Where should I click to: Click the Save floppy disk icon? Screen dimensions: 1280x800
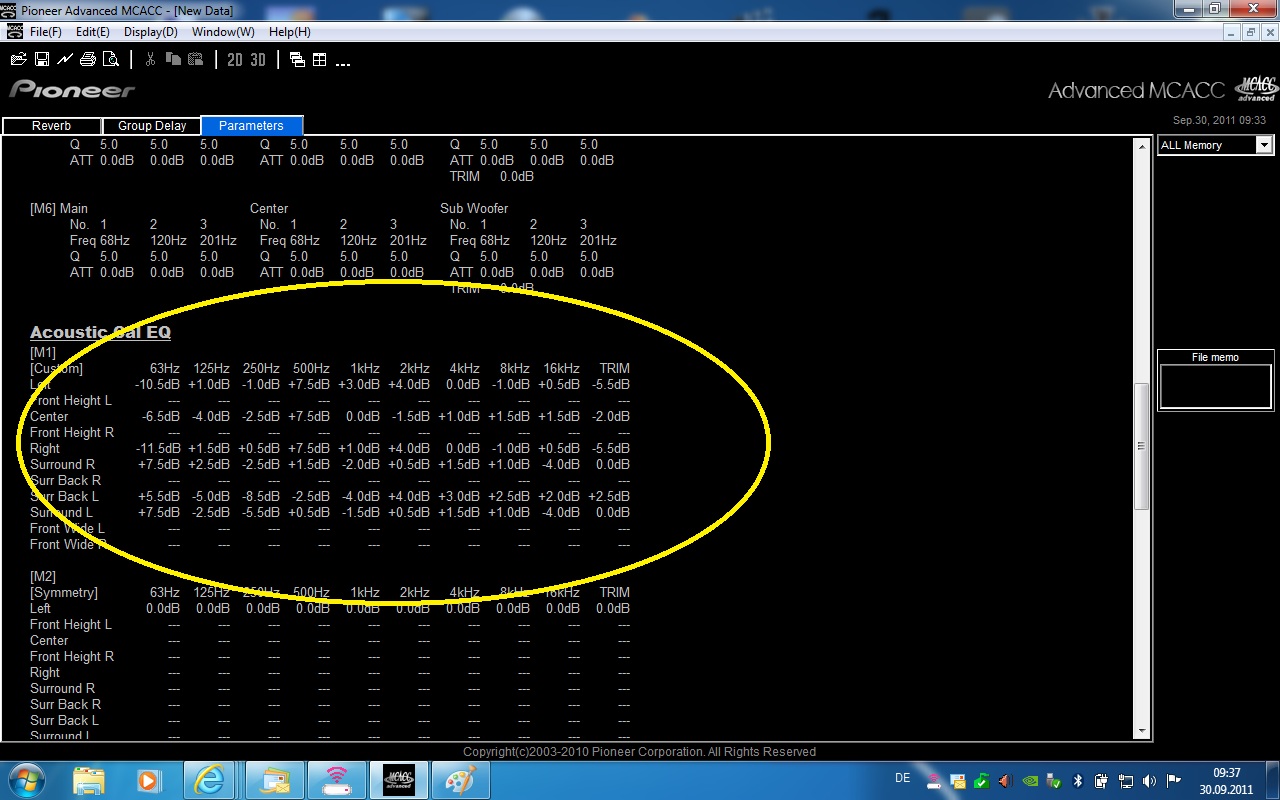[x=42, y=60]
